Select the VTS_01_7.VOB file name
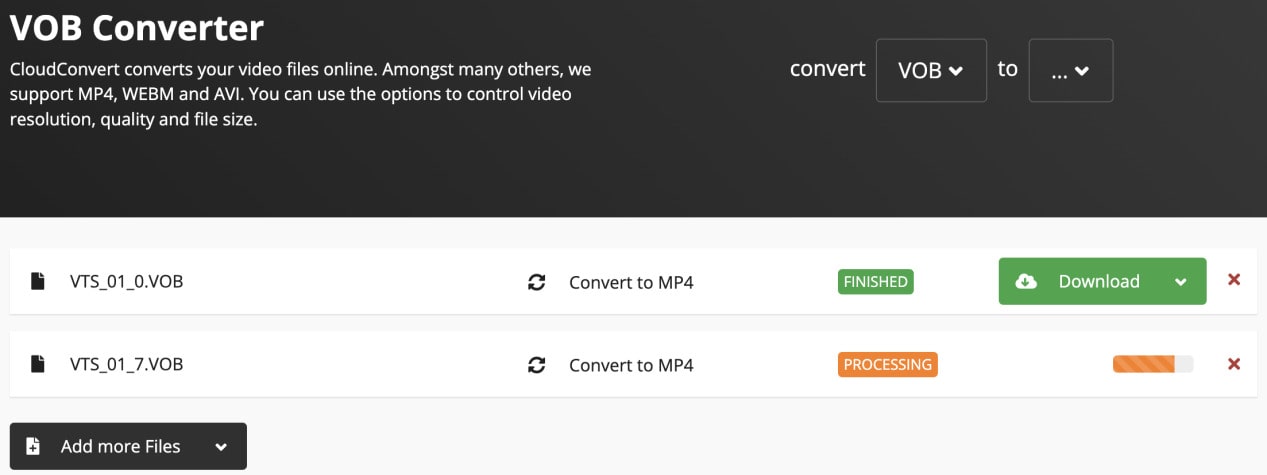Image resolution: width=1267 pixels, height=475 pixels. tap(126, 364)
